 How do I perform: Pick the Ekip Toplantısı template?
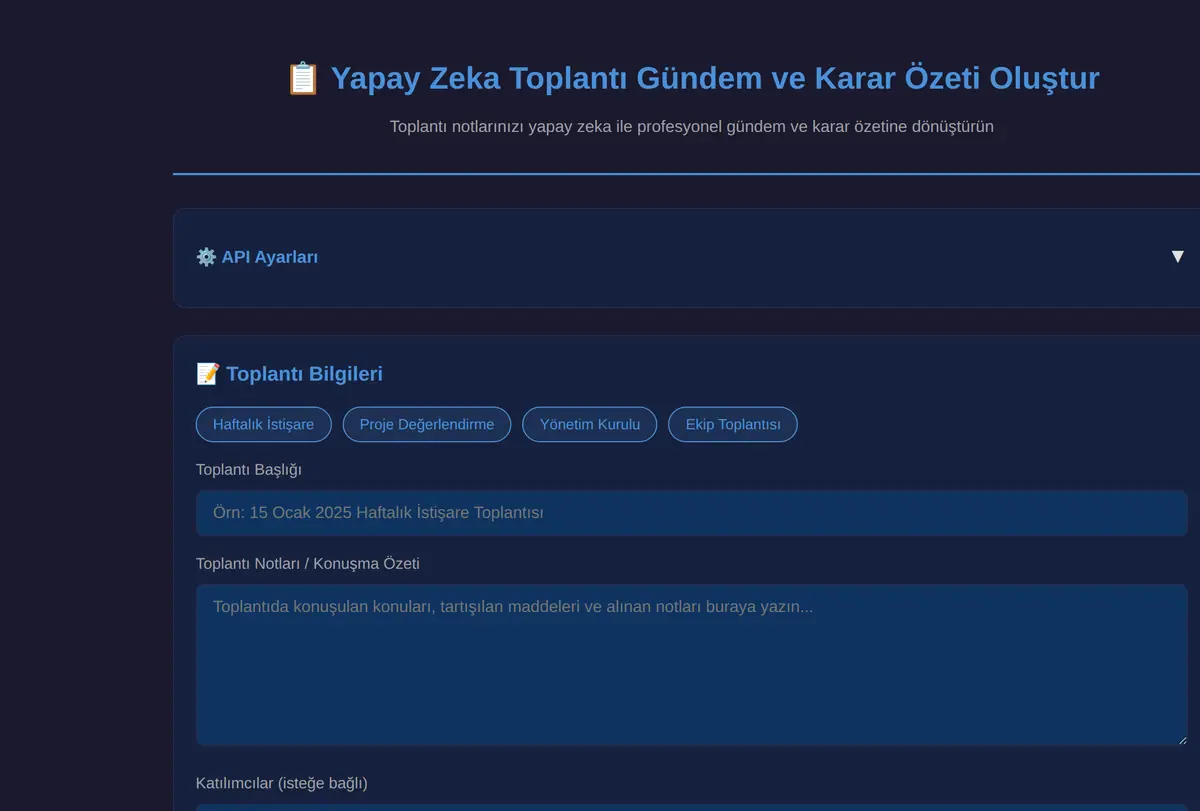[733, 424]
